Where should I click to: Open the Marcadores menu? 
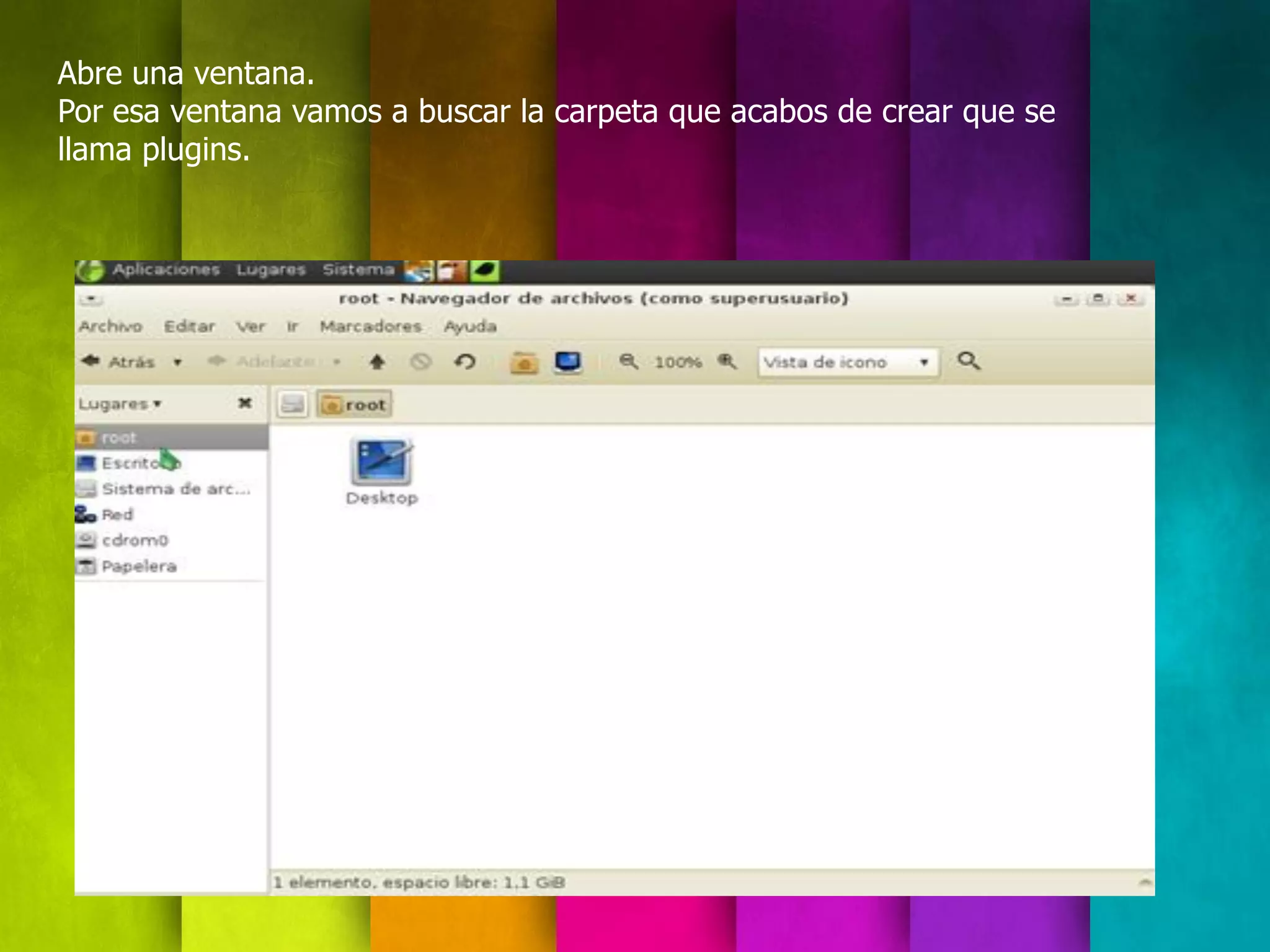point(371,326)
